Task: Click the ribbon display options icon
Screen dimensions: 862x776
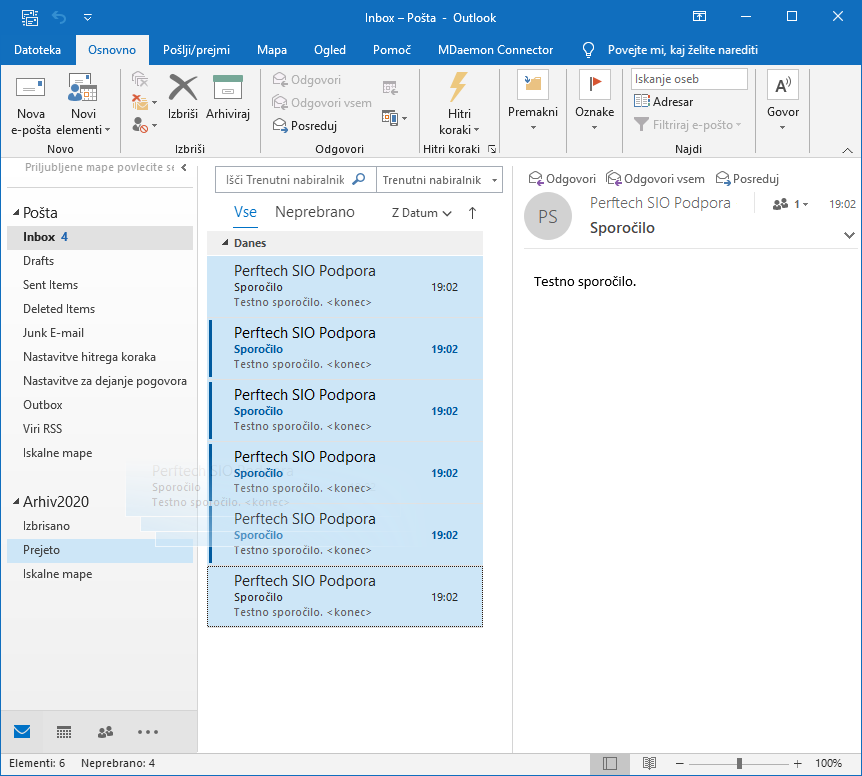Action: (699, 16)
